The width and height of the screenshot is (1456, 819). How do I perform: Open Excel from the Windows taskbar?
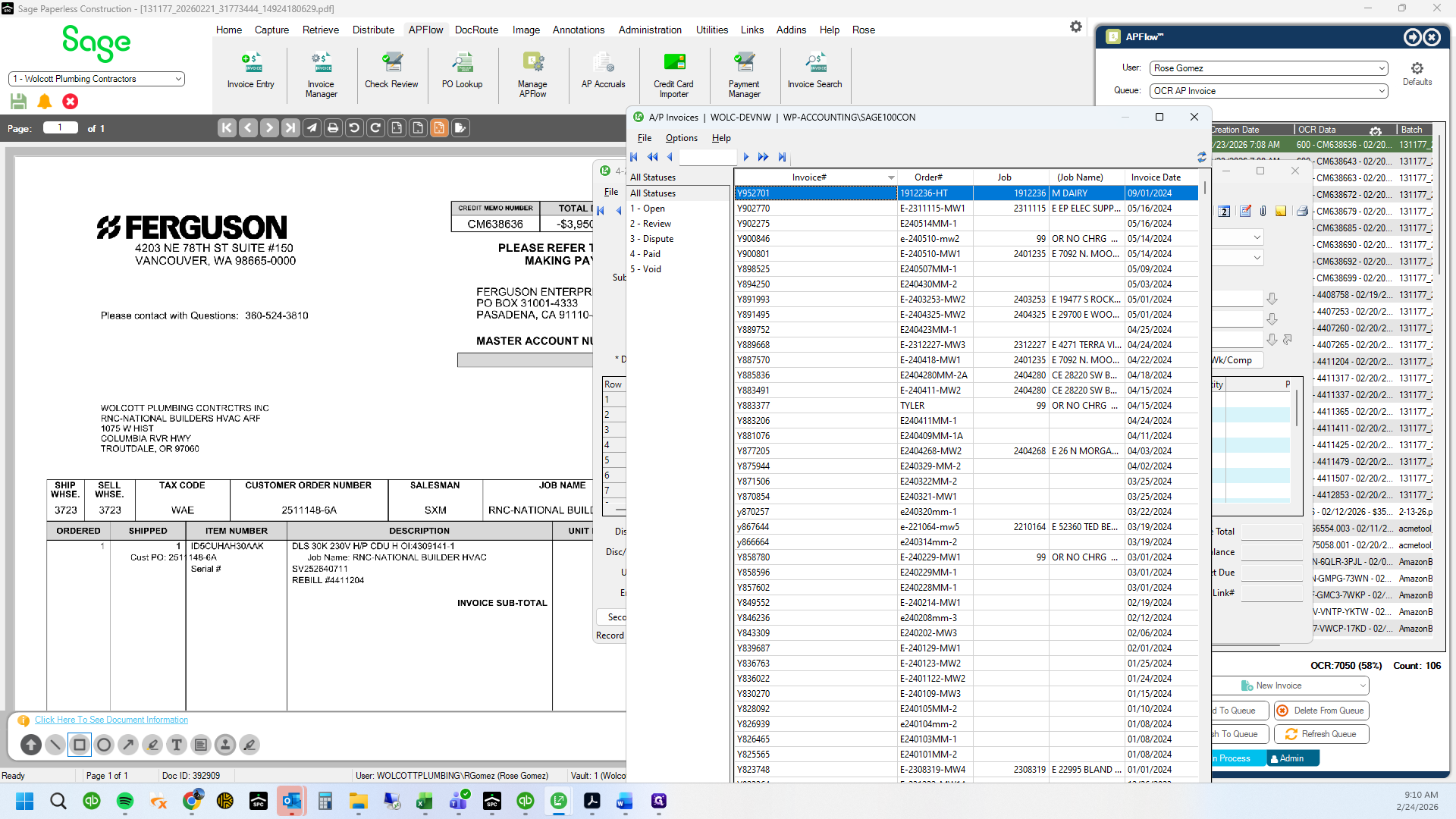point(424,801)
